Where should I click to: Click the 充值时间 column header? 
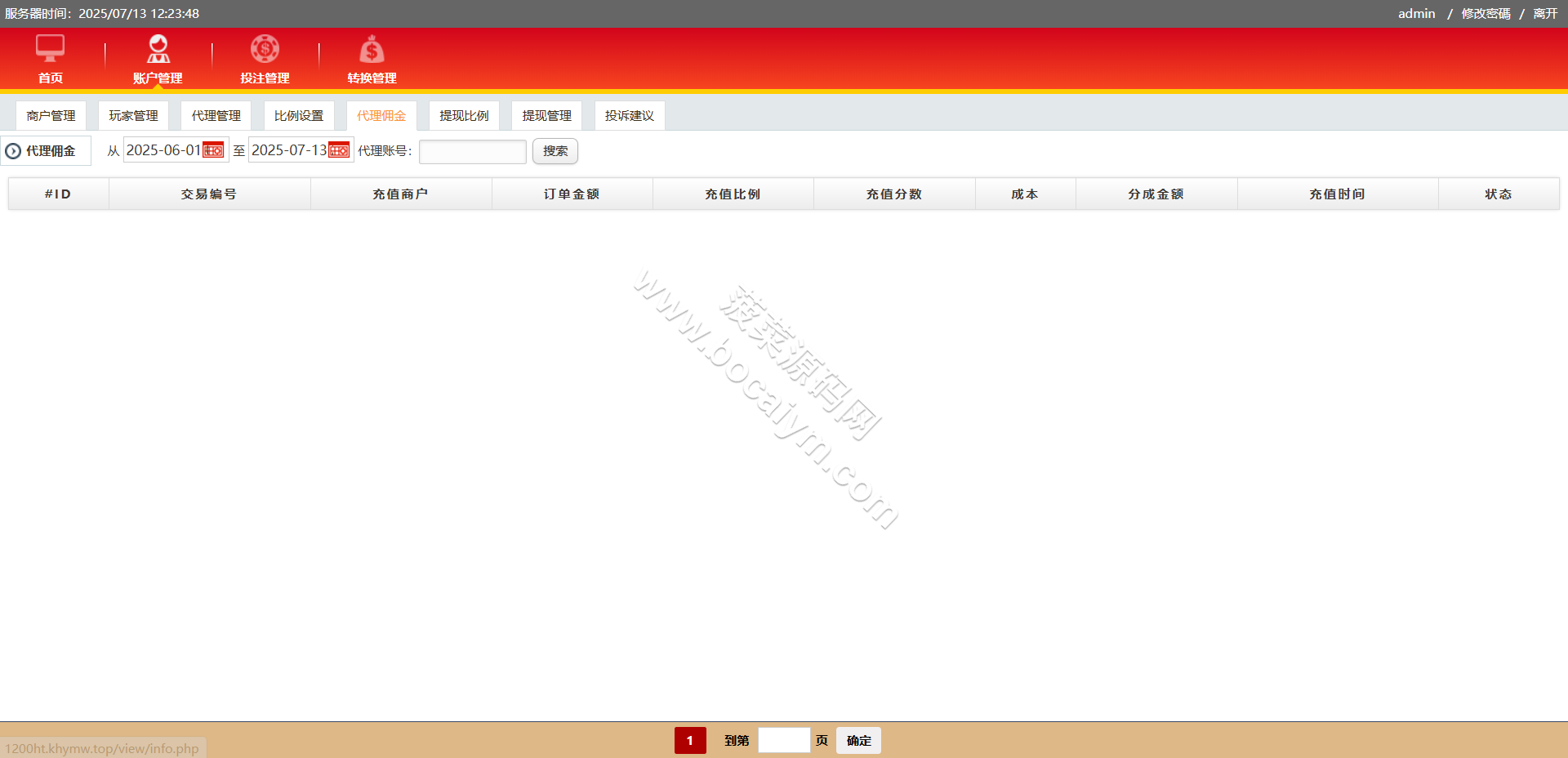coord(1337,194)
